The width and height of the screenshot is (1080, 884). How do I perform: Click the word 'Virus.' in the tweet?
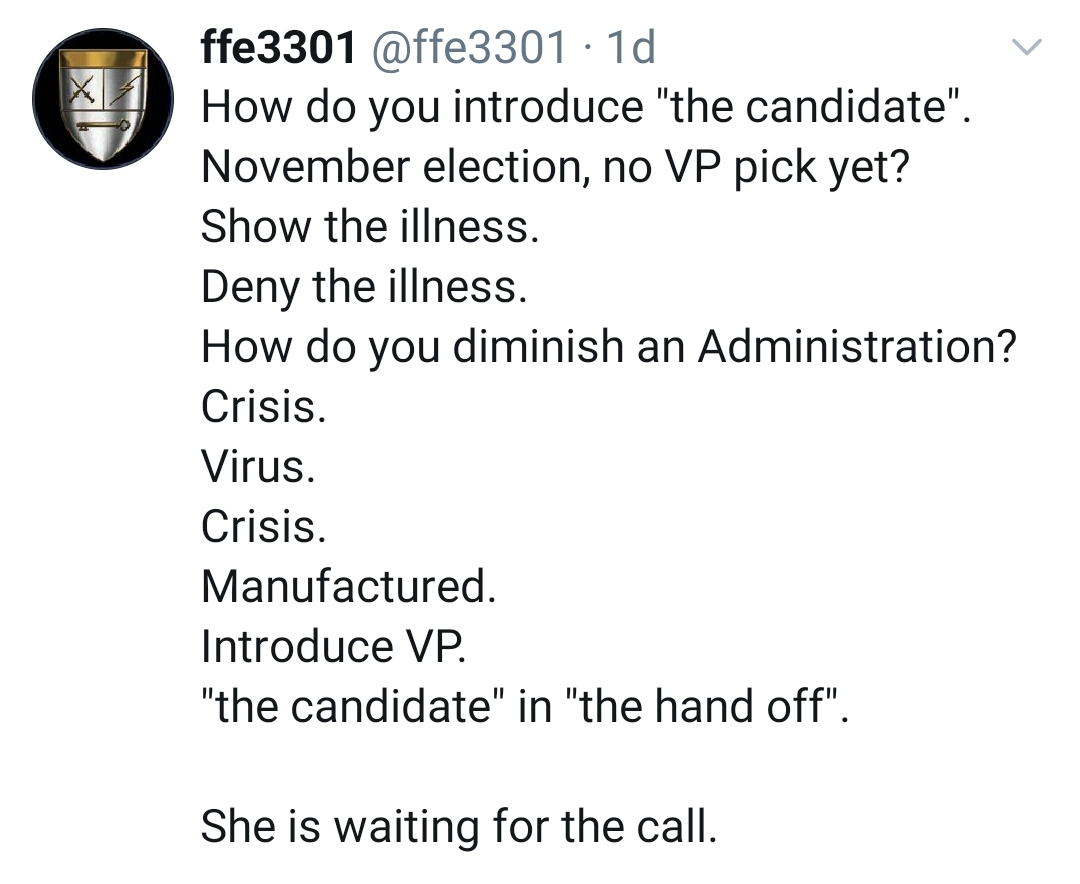click(x=259, y=467)
